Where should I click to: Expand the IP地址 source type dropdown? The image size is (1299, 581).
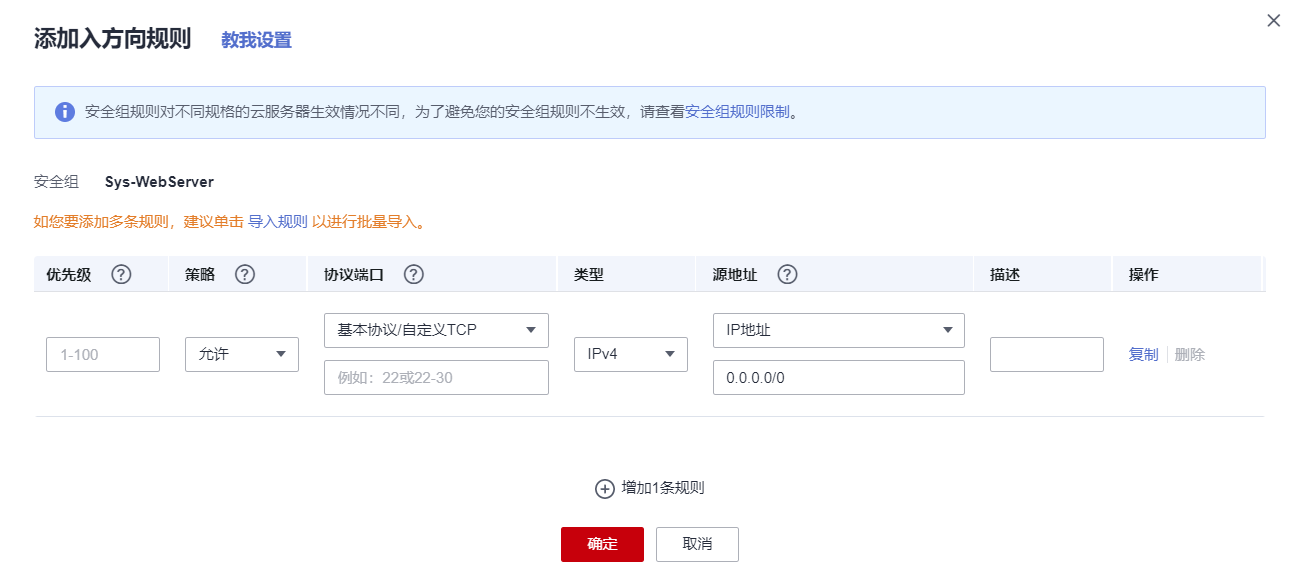(x=838, y=330)
